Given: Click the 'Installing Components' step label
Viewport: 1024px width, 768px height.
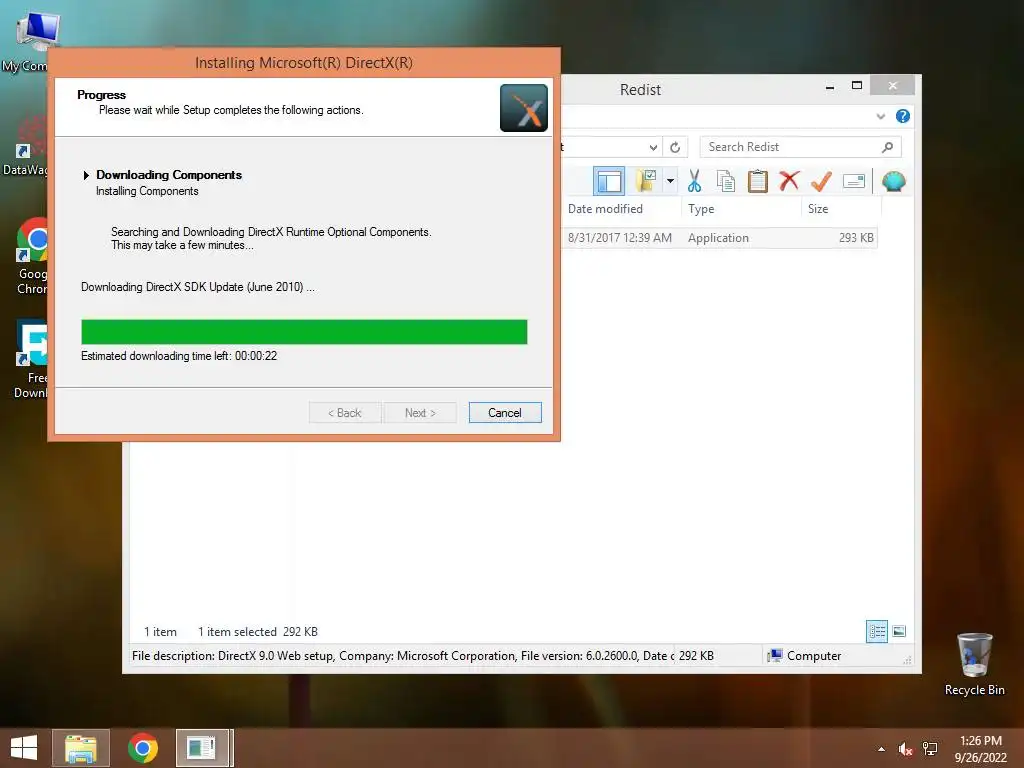Looking at the screenshot, I should pos(147,191).
